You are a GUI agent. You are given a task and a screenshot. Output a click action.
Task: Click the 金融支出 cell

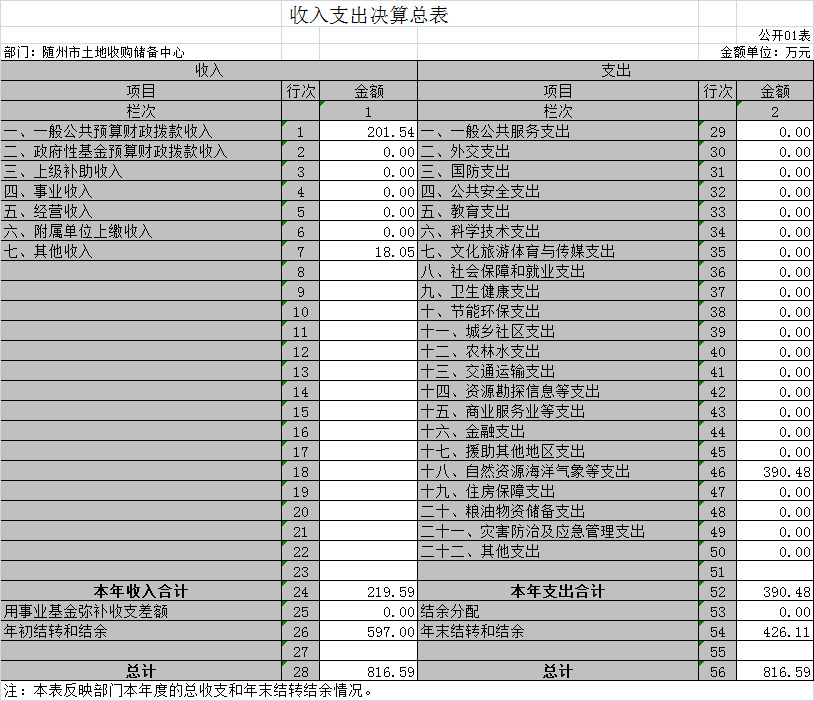tap(558, 432)
